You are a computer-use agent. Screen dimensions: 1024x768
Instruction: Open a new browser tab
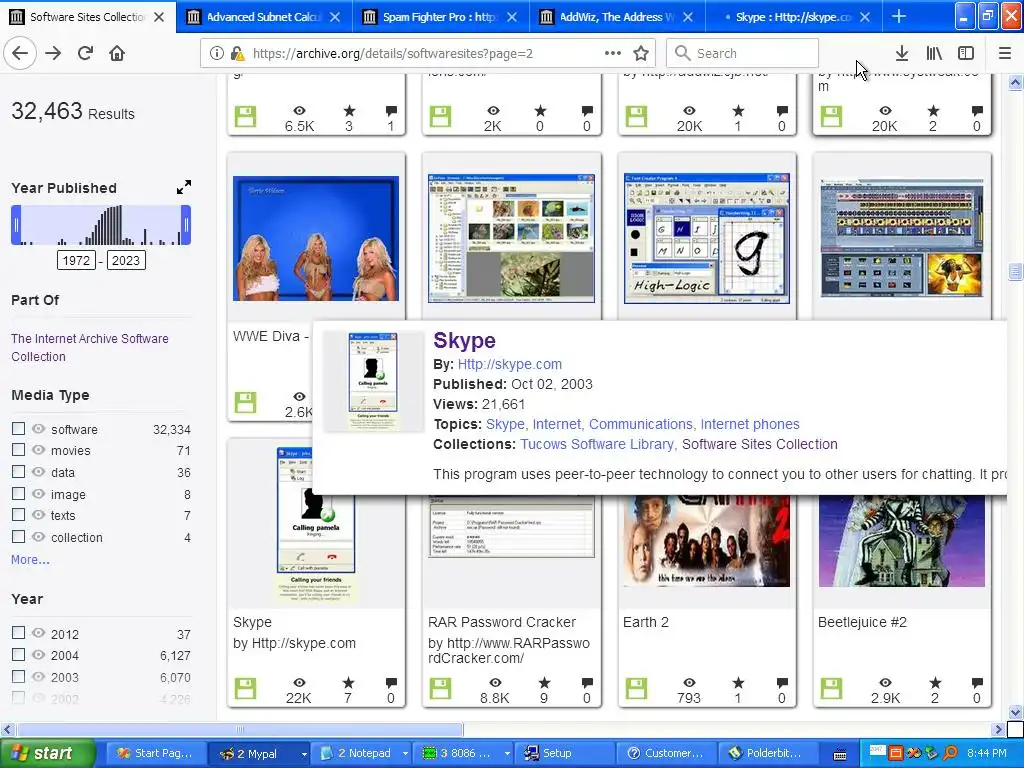(899, 16)
